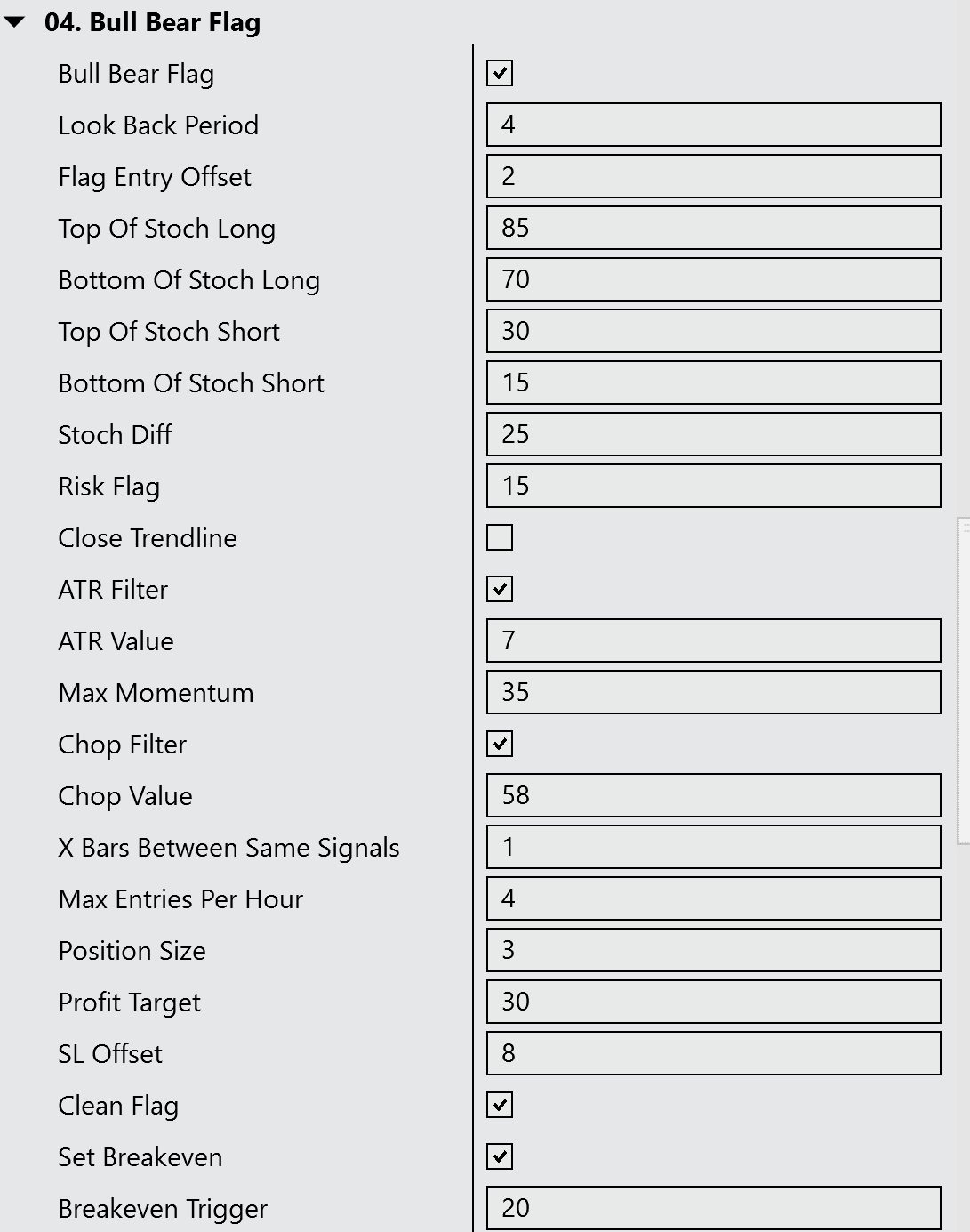Toggle the Bull Bear Flag checkbox
The width and height of the screenshot is (970, 1232).
pos(500,74)
